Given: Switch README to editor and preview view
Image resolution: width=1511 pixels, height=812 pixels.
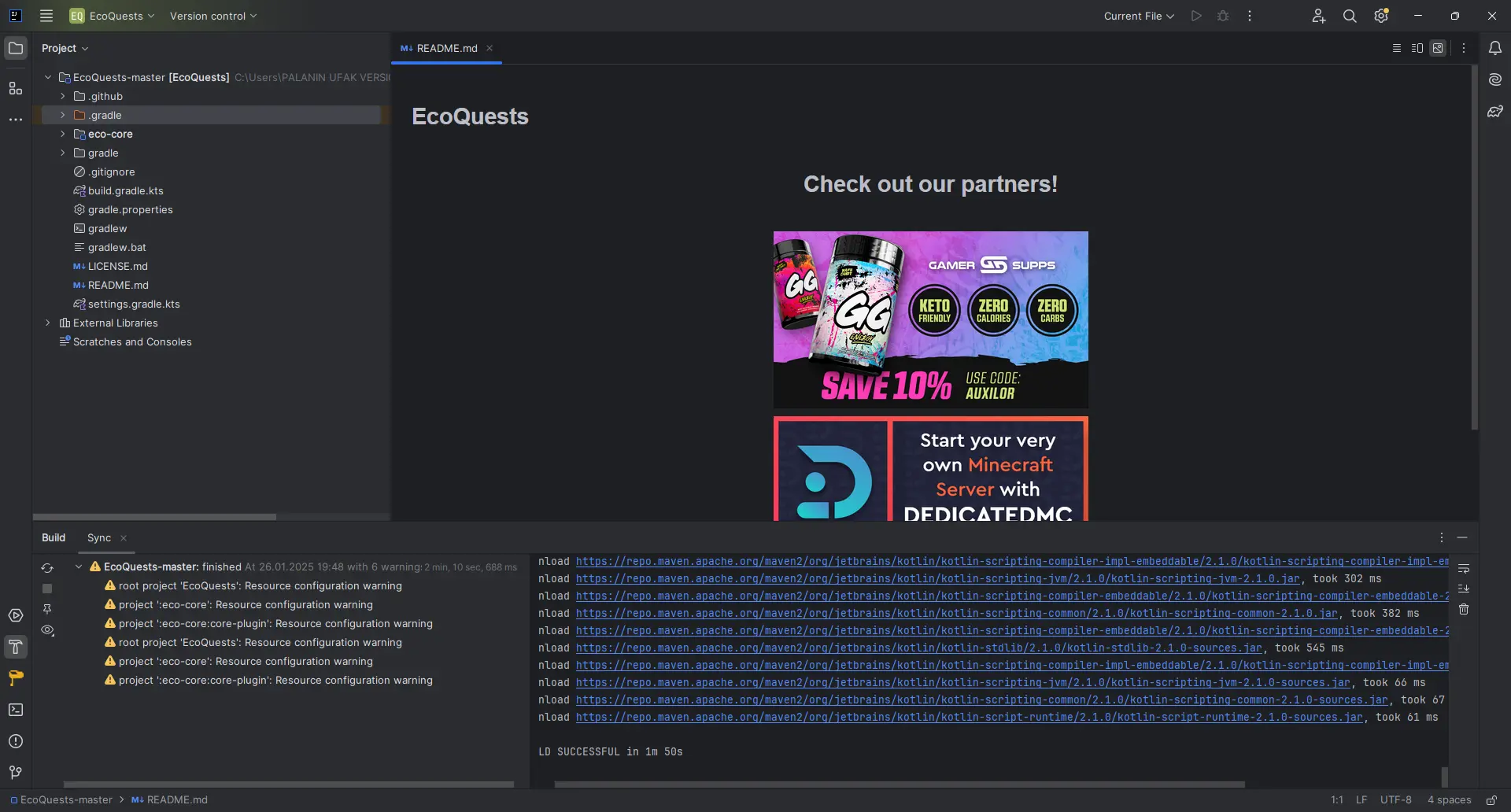Looking at the screenshot, I should pos(1417,48).
